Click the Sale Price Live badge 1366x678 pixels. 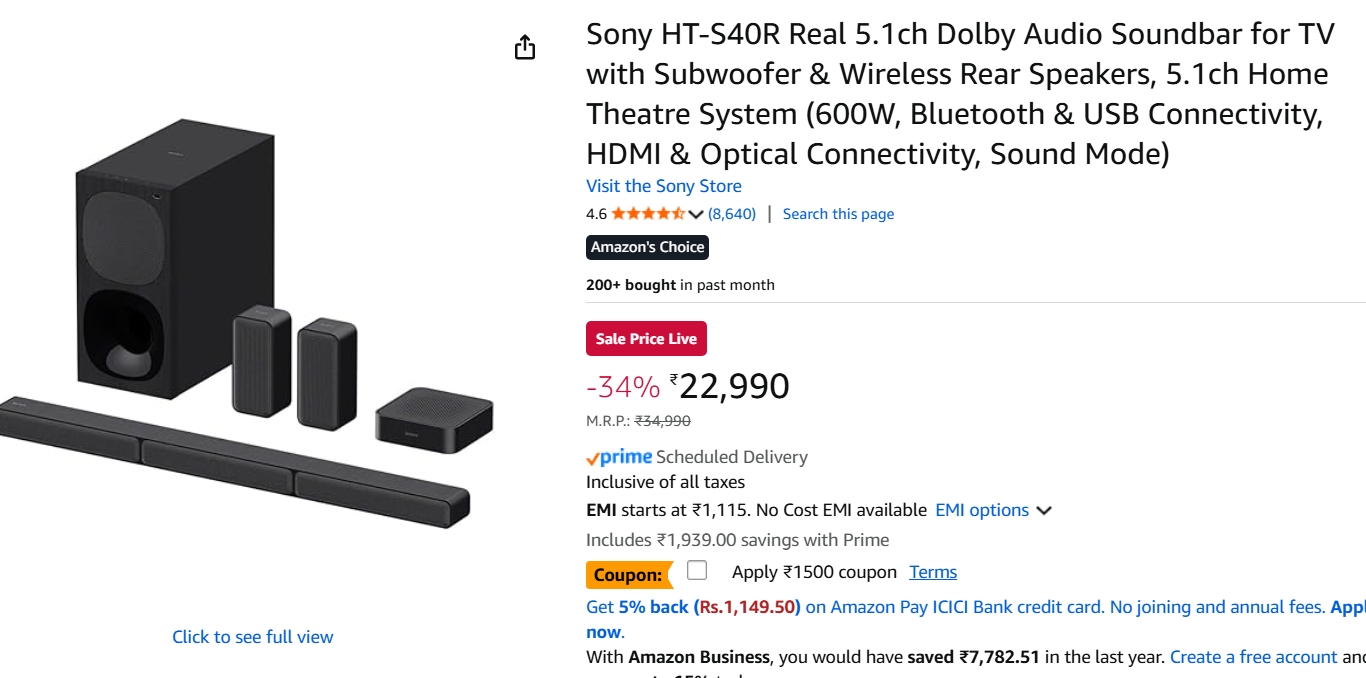click(x=646, y=338)
